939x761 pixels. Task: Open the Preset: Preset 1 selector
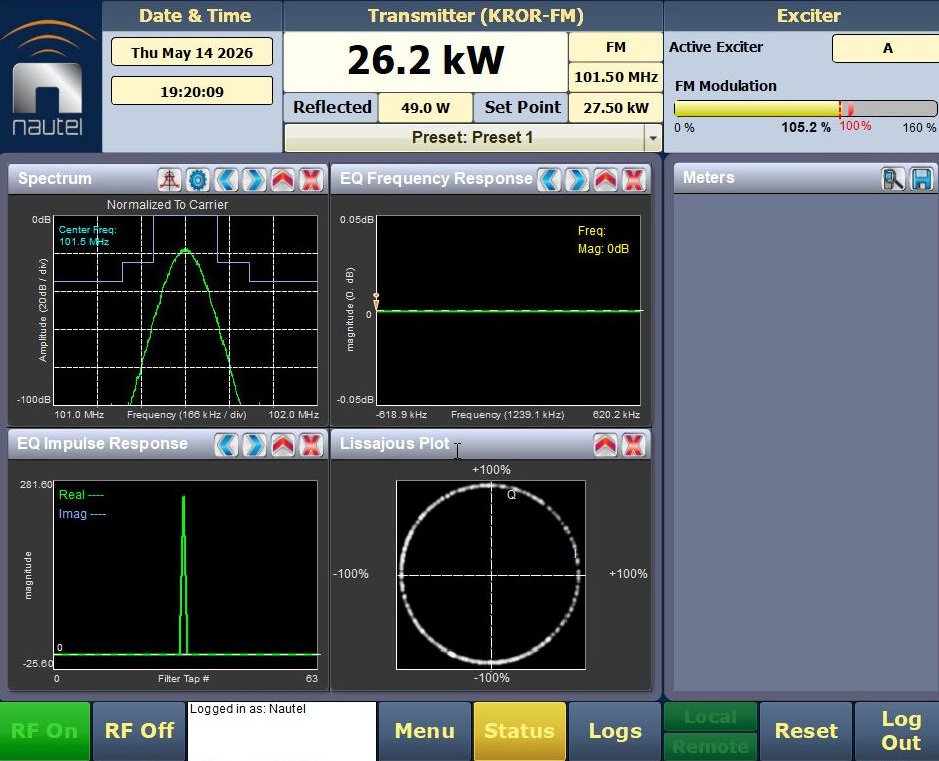click(472, 138)
